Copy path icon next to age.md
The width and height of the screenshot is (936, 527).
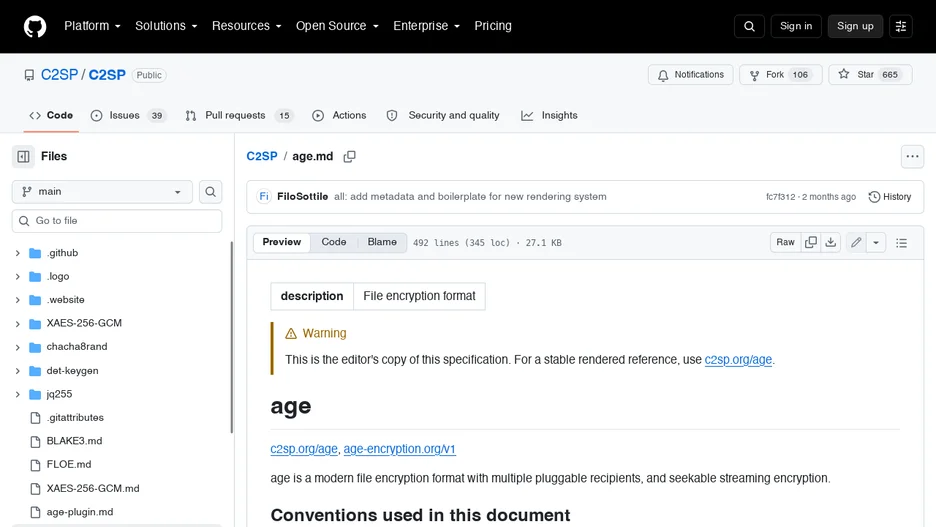tap(349, 156)
